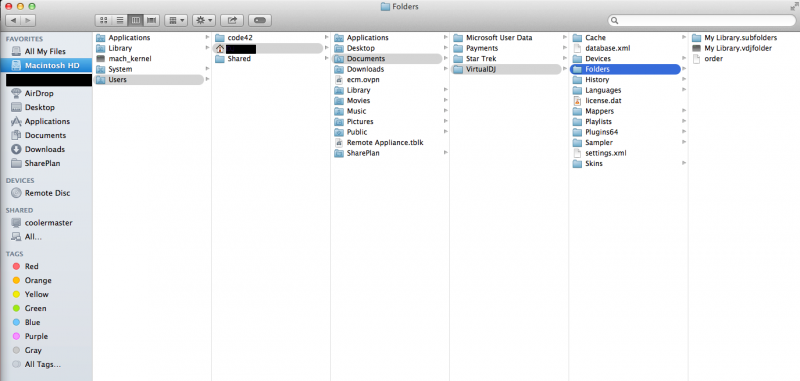
Task: Go back with the left arrow button
Action: click(x=13, y=20)
